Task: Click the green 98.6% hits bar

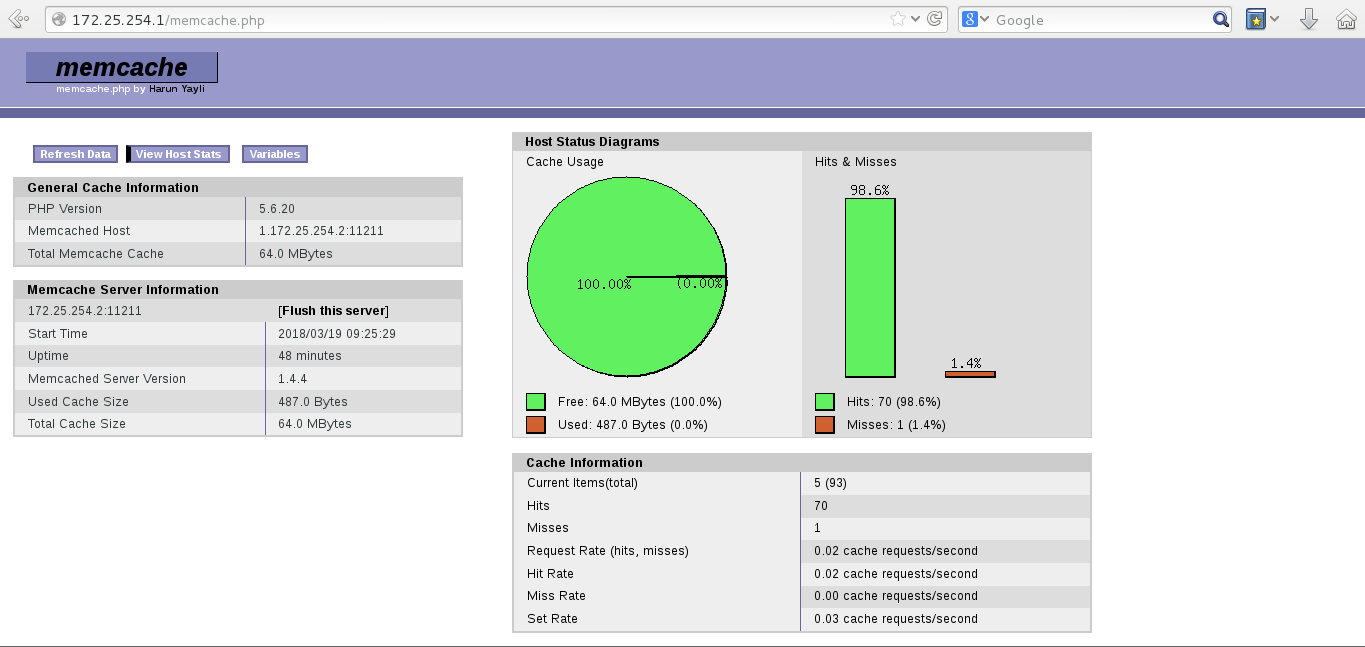Action: 870,288
